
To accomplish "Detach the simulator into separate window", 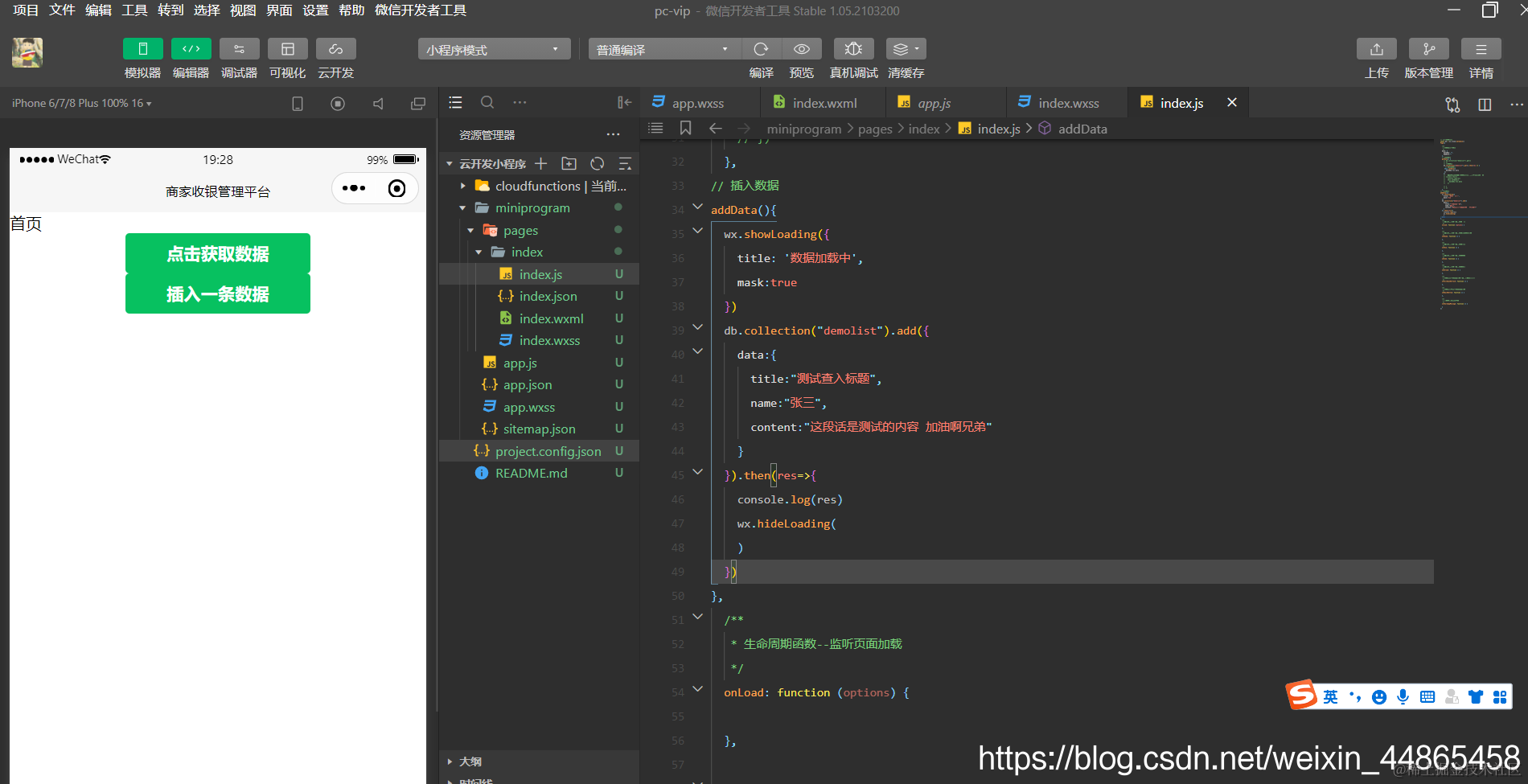I will tap(418, 103).
